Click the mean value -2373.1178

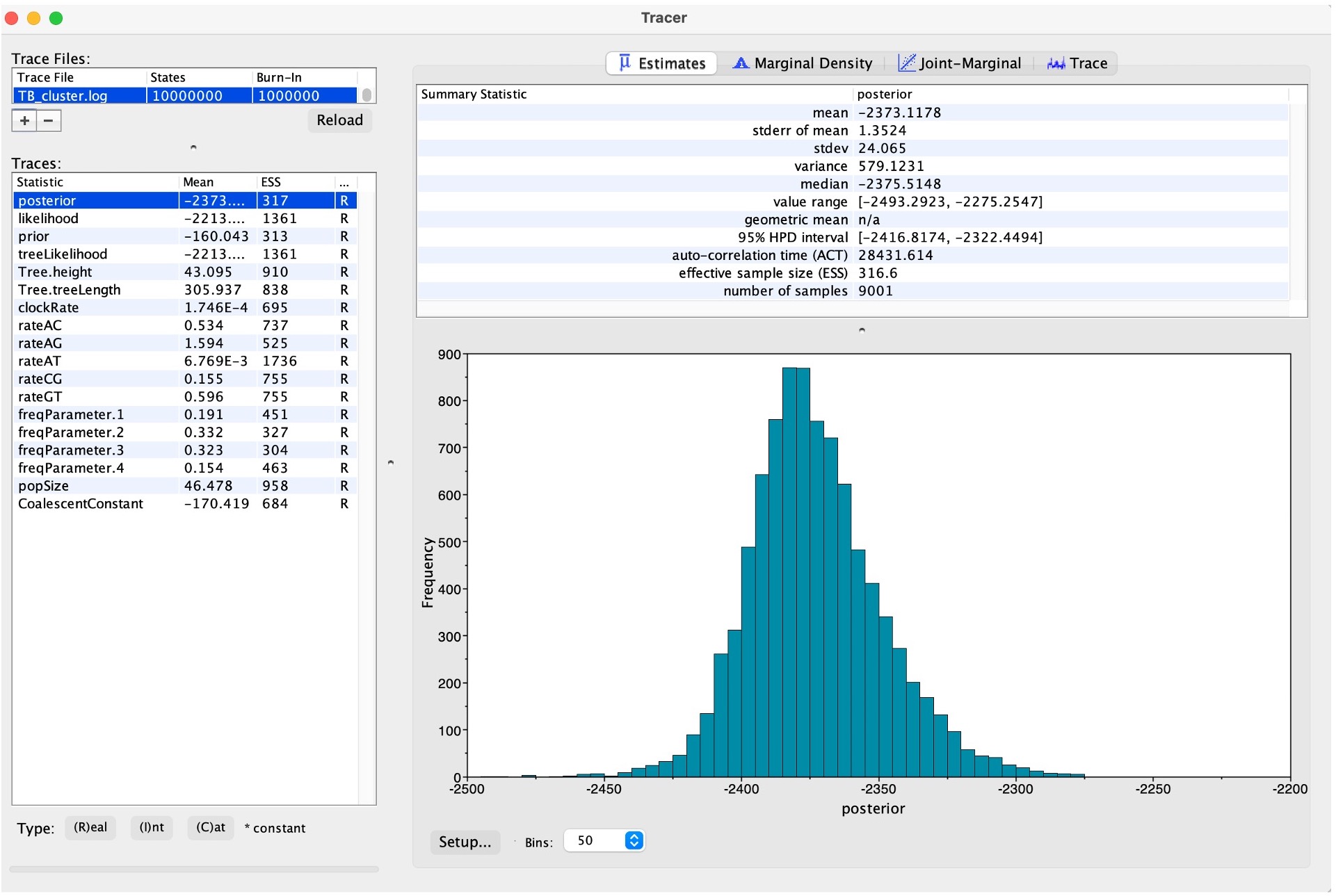click(899, 113)
